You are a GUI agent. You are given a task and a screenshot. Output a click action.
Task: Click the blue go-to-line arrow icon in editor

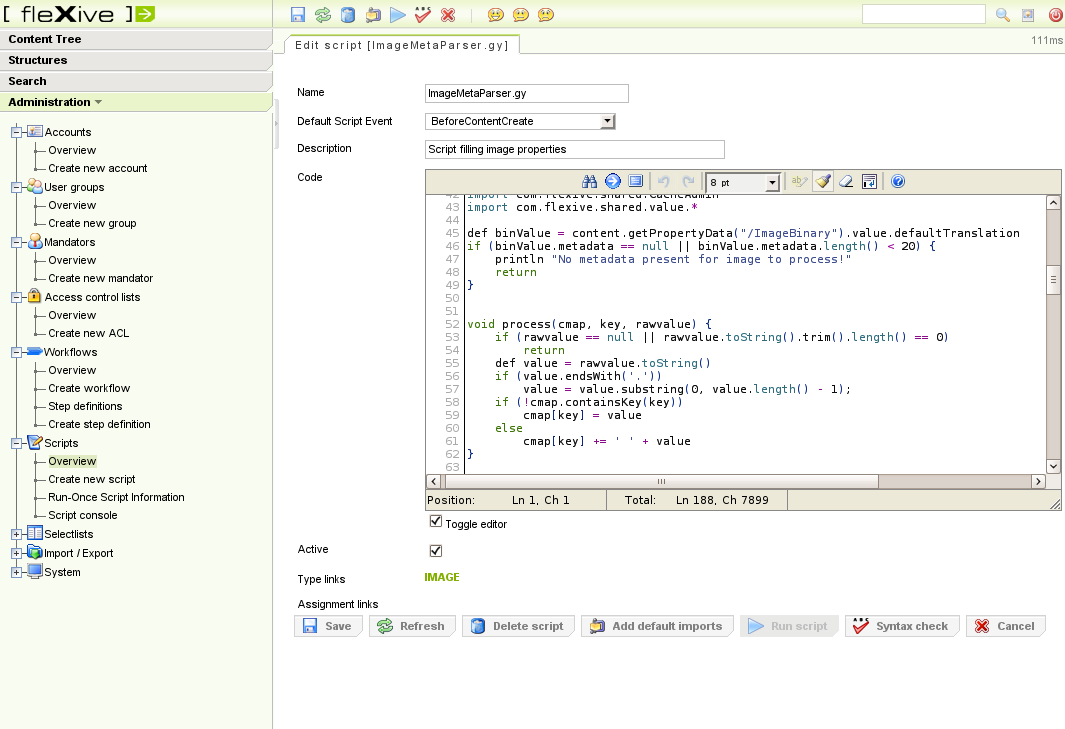click(x=613, y=181)
